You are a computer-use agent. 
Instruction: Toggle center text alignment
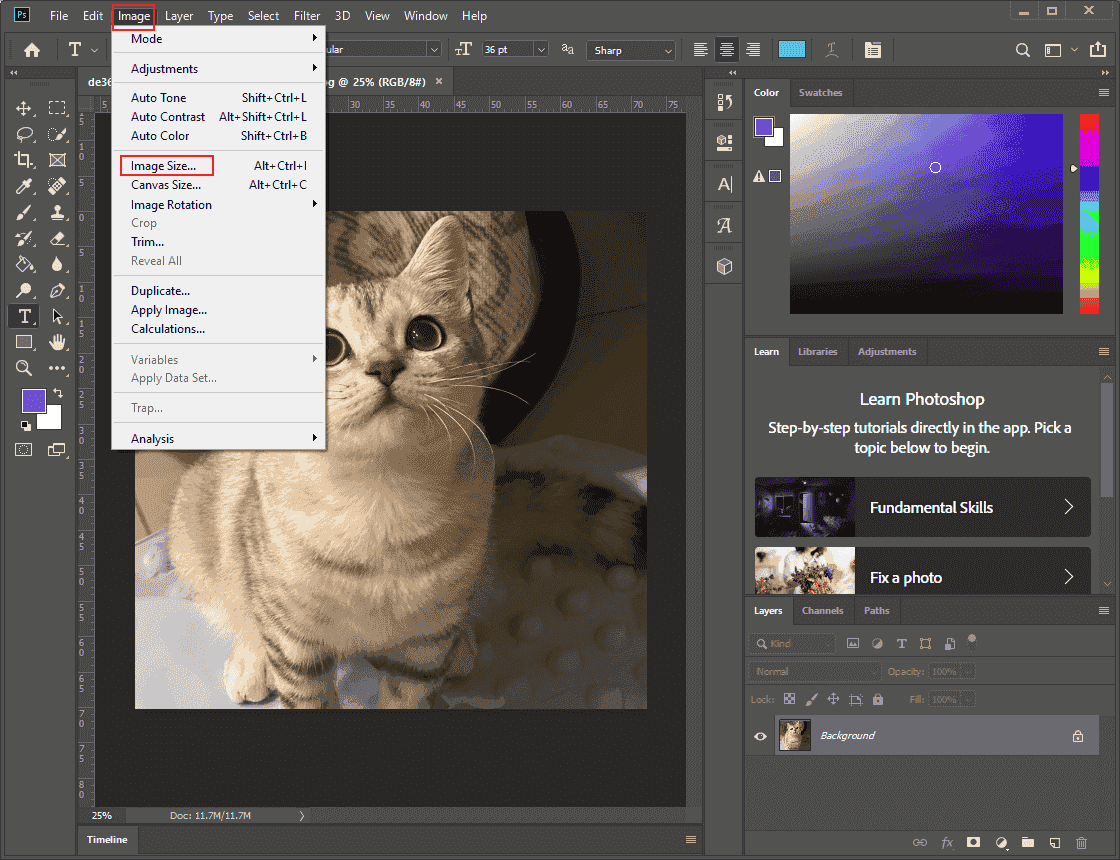[x=727, y=49]
